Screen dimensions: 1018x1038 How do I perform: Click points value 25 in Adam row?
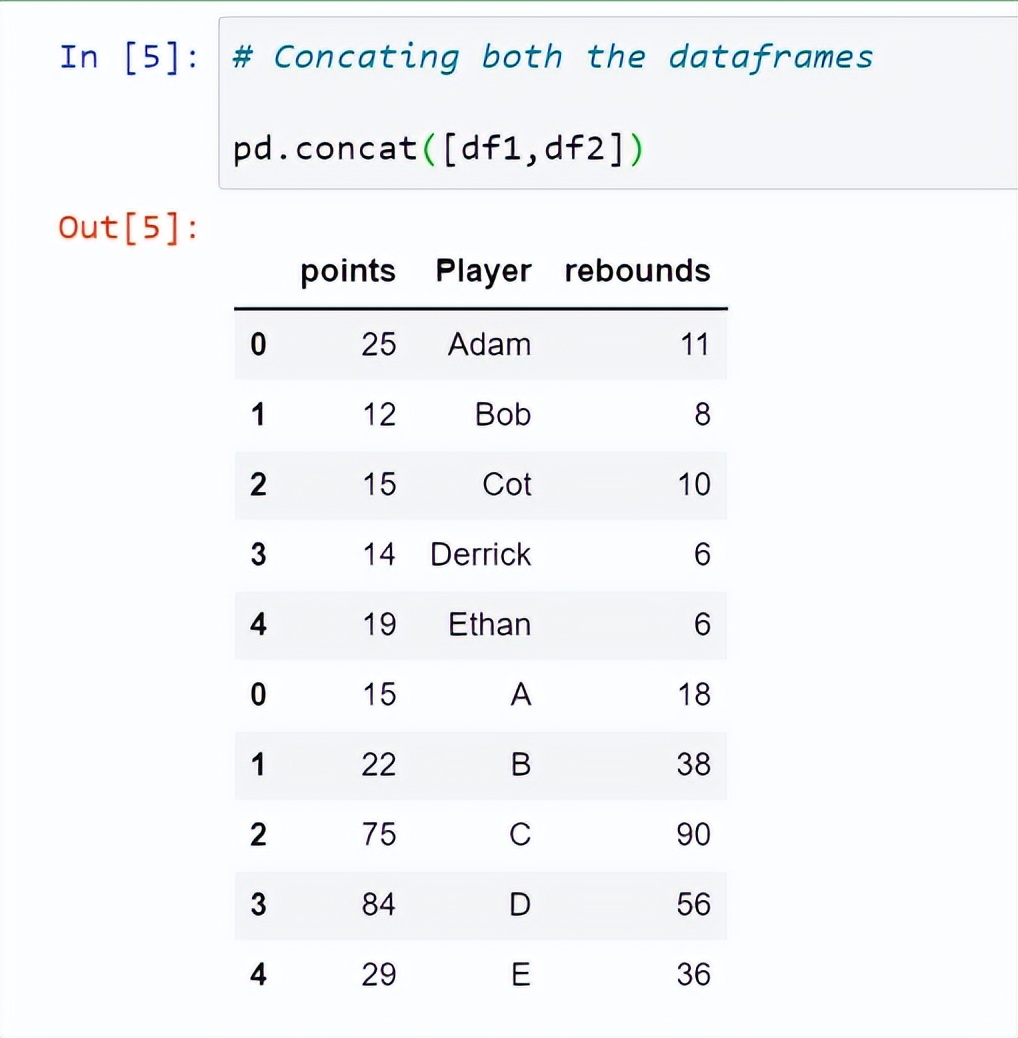pos(379,345)
